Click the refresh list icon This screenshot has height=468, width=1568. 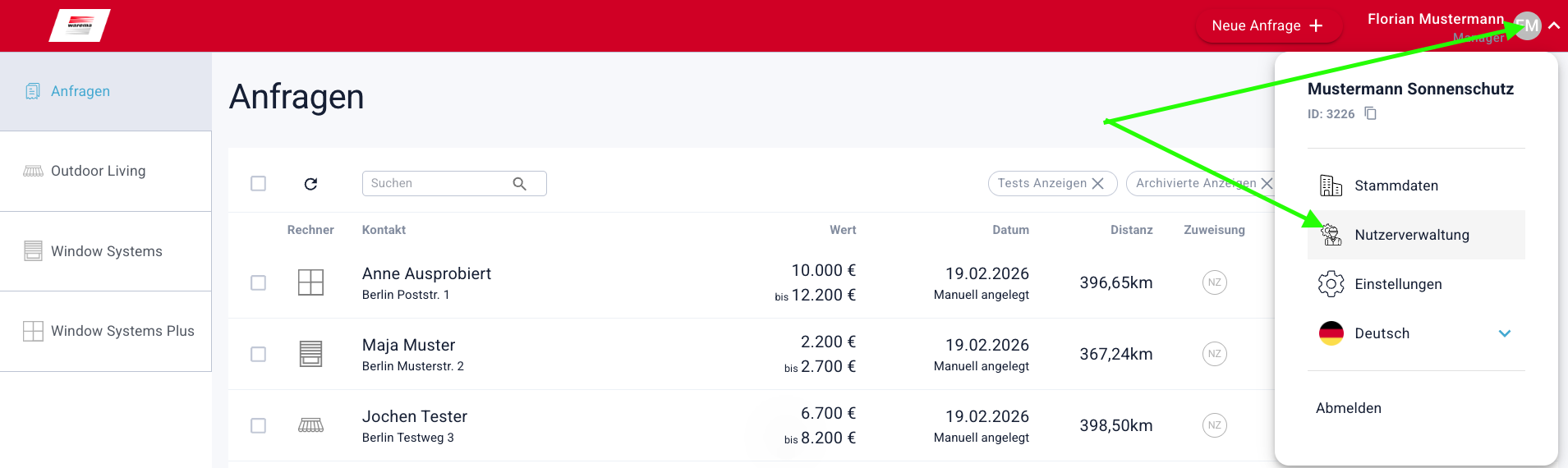point(310,184)
